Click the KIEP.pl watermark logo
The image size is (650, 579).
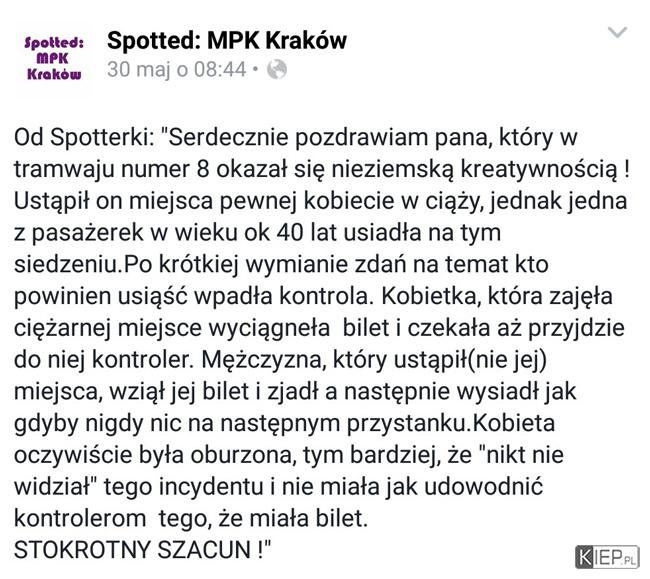point(607,557)
